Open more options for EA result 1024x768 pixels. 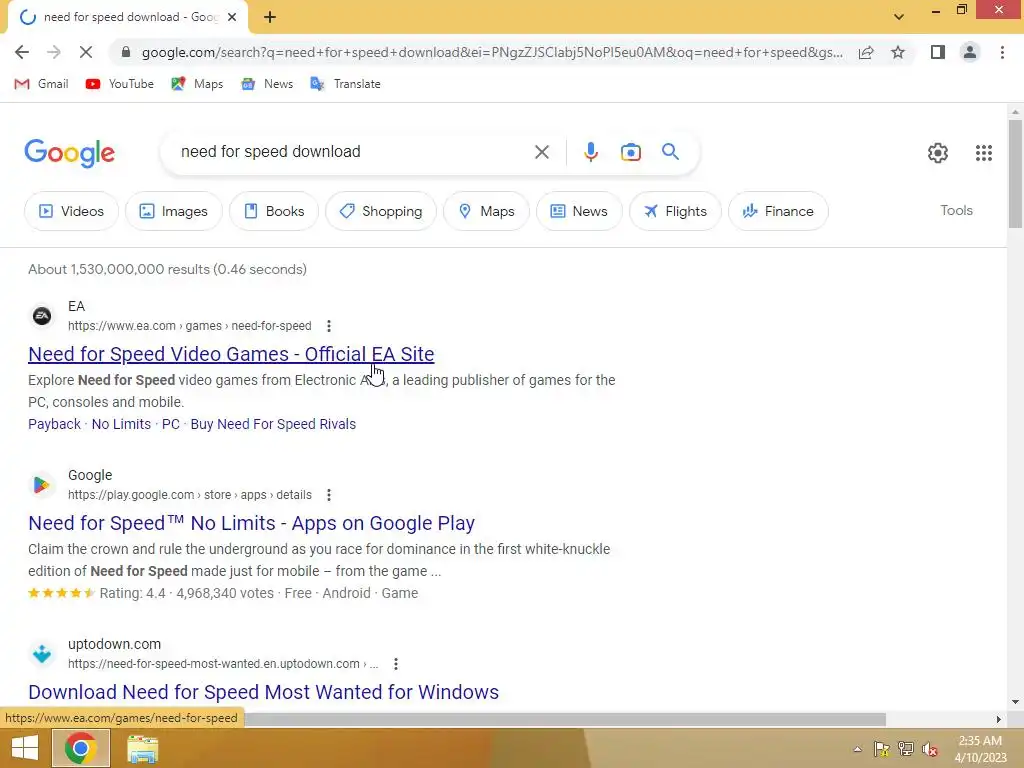328,326
